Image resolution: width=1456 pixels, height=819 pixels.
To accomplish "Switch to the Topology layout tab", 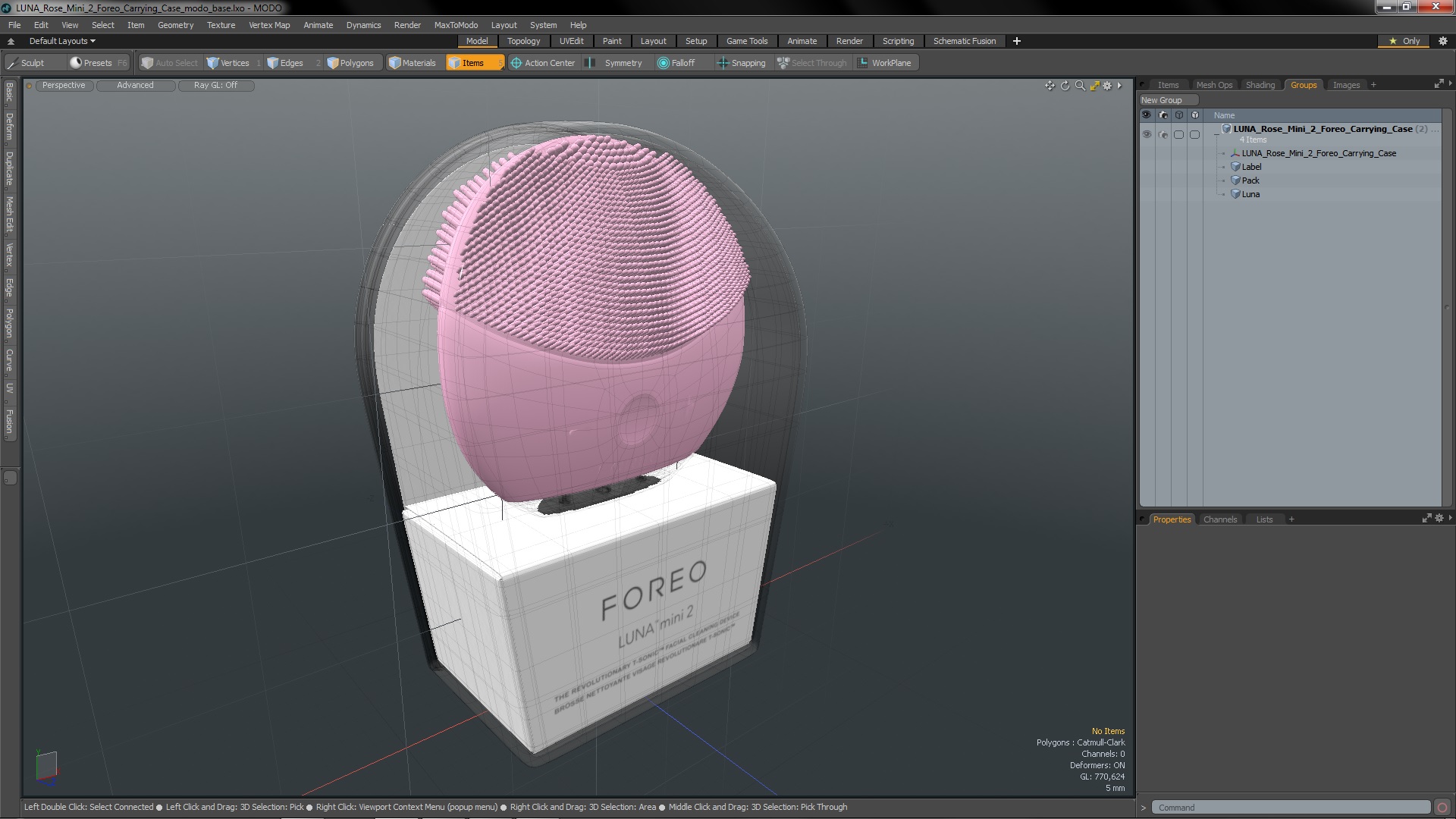I will point(523,41).
